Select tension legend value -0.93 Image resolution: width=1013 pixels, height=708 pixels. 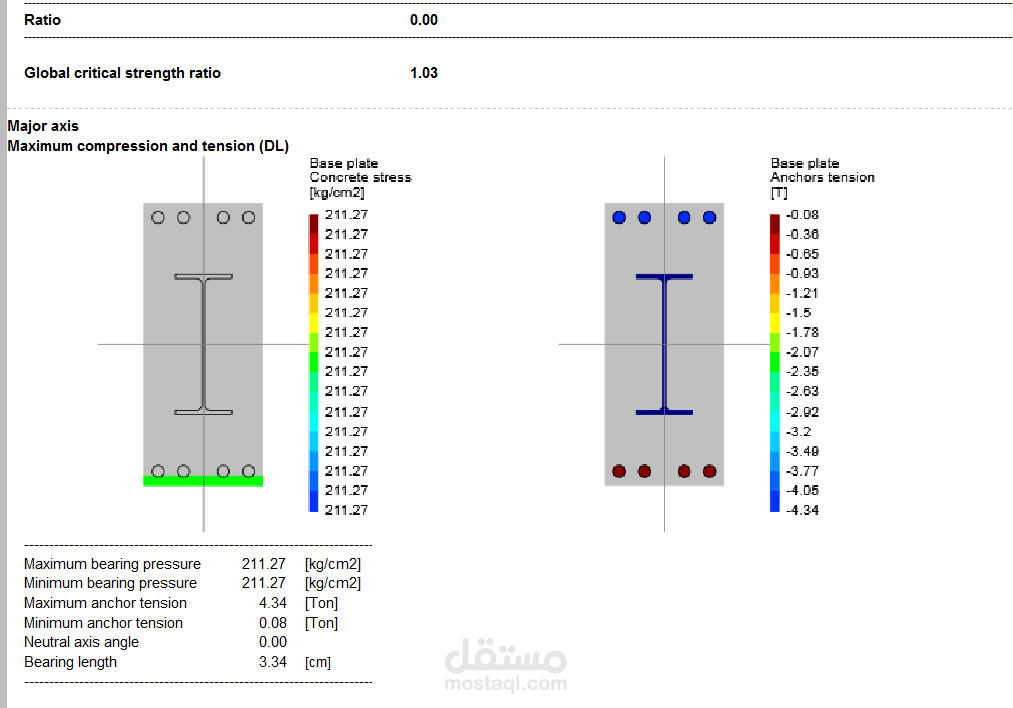(x=802, y=273)
